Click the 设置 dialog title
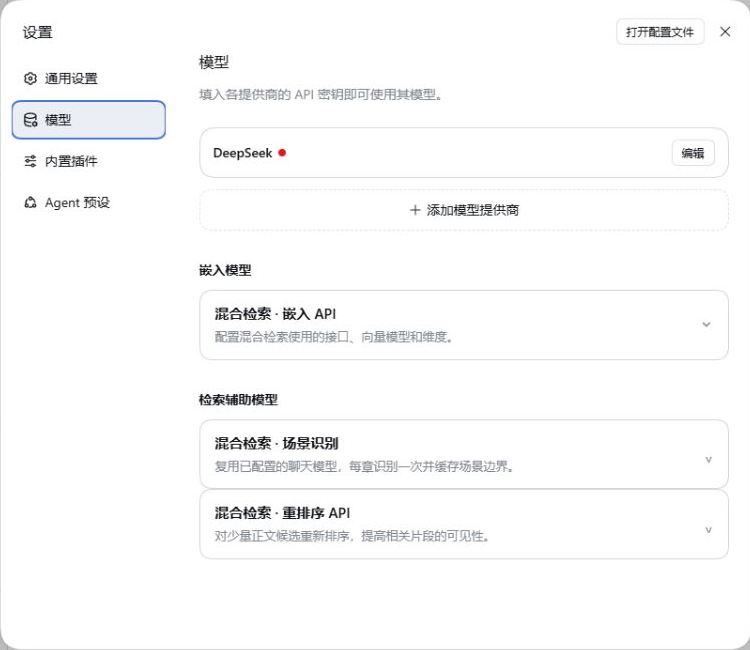The width and height of the screenshot is (750, 650). pos(37,33)
